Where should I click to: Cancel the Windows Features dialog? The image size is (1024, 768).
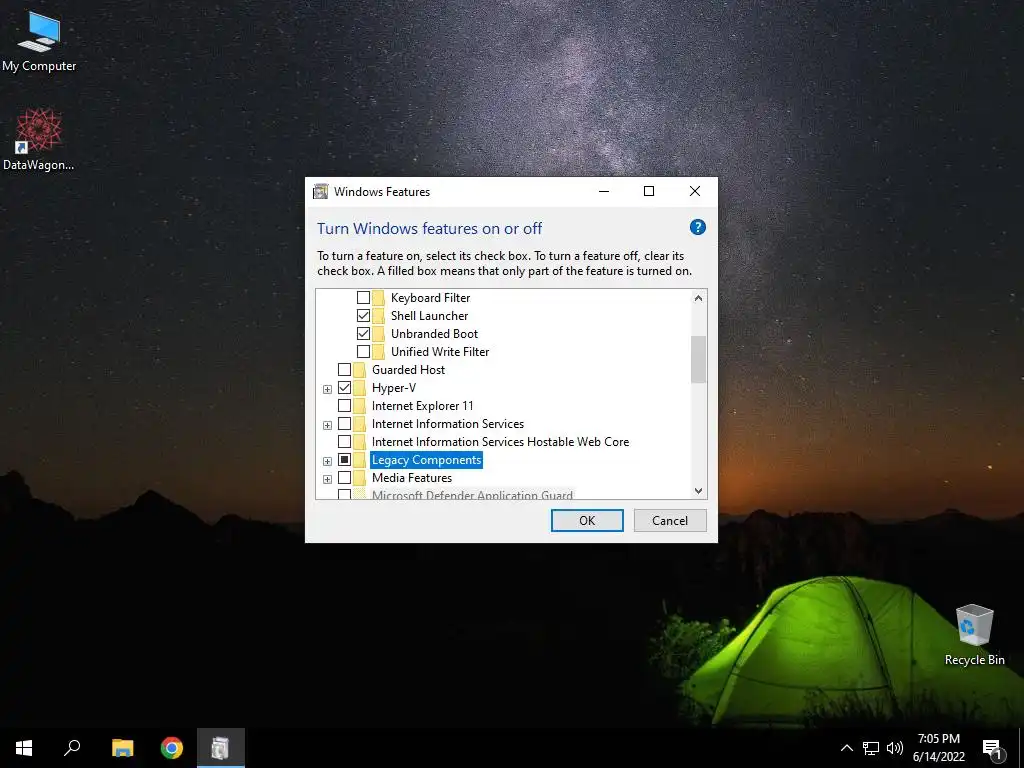pos(670,520)
